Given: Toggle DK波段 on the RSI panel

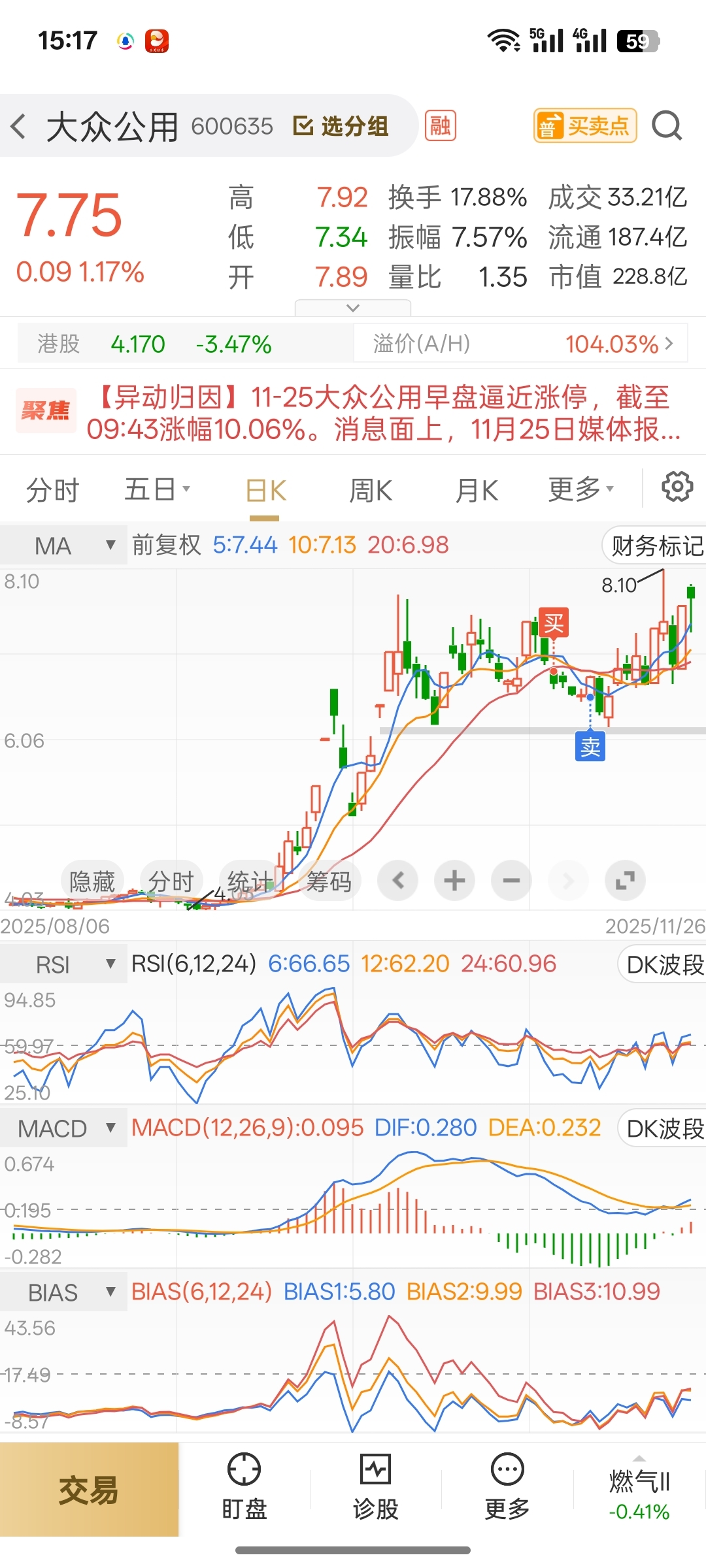Looking at the screenshot, I should click(x=663, y=964).
